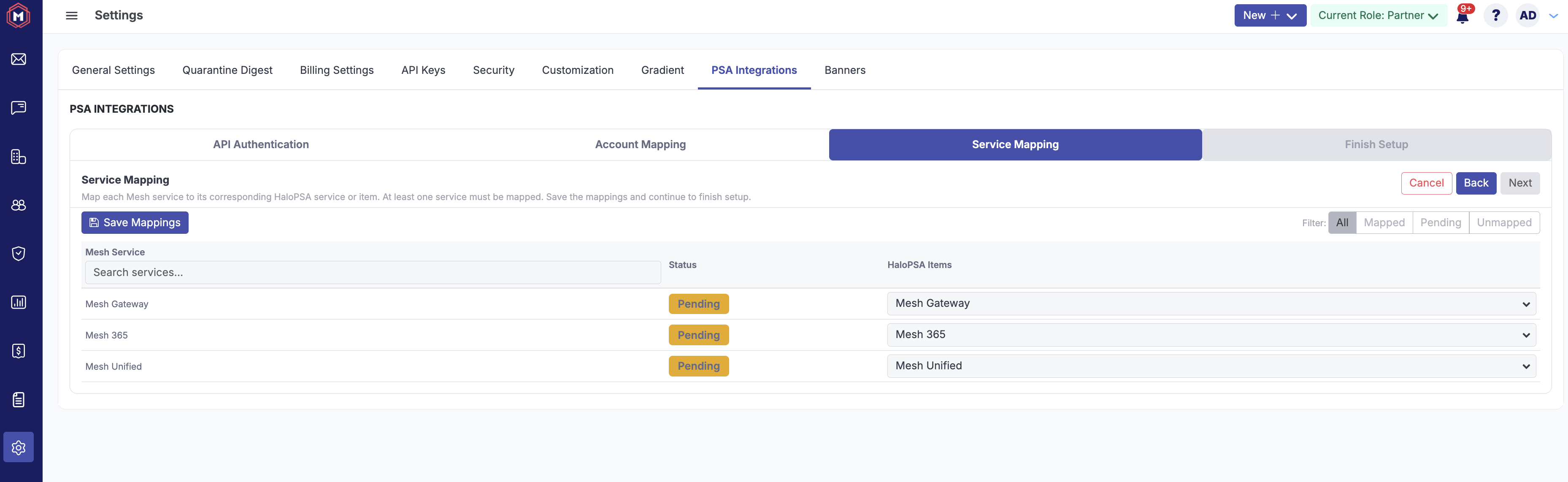Switch to the Banners tab
1568x482 pixels.
[x=845, y=70]
